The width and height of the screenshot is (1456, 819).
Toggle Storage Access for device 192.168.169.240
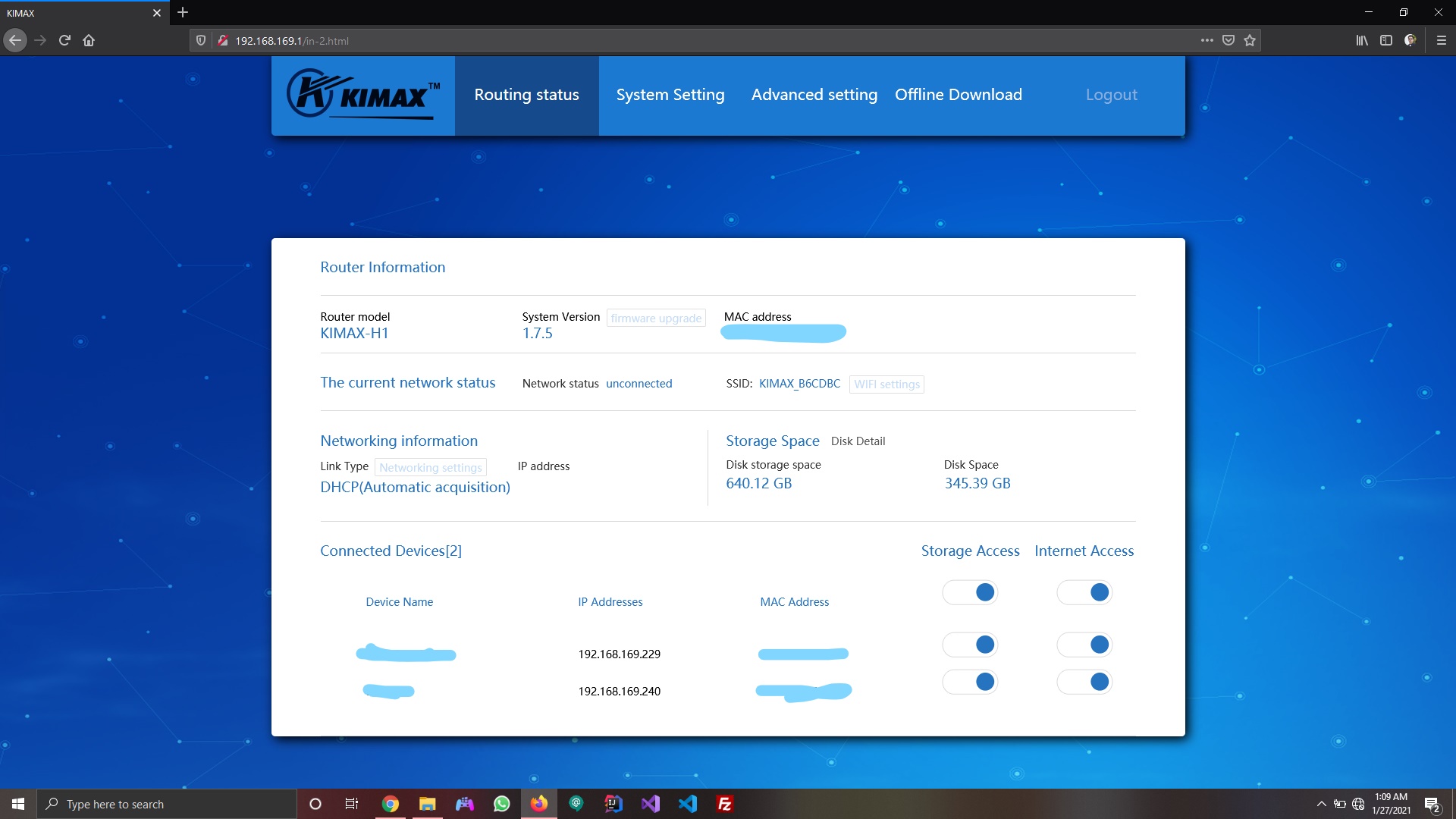pos(970,682)
